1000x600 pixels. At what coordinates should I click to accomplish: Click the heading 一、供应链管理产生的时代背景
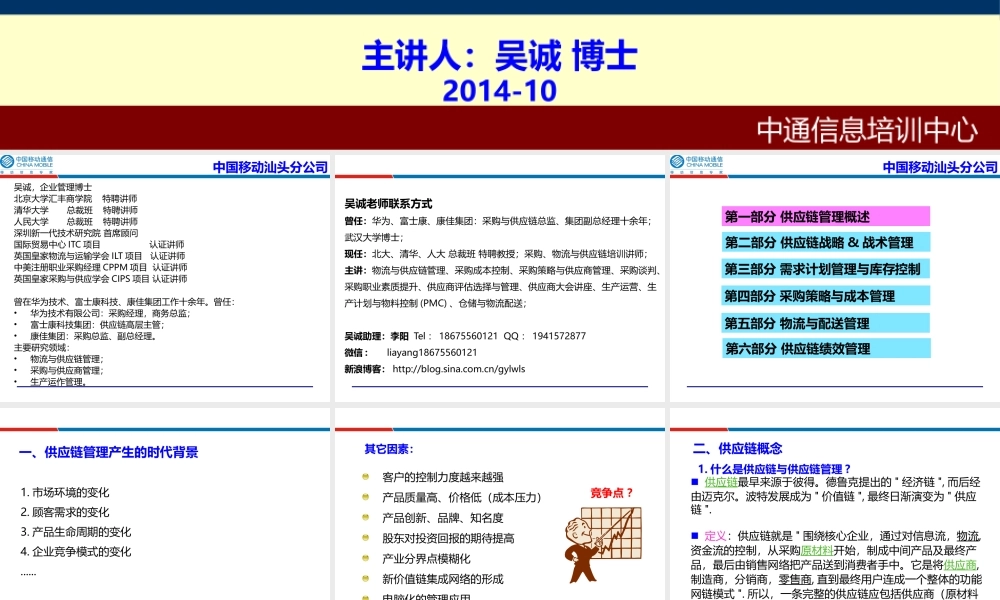pos(108,453)
